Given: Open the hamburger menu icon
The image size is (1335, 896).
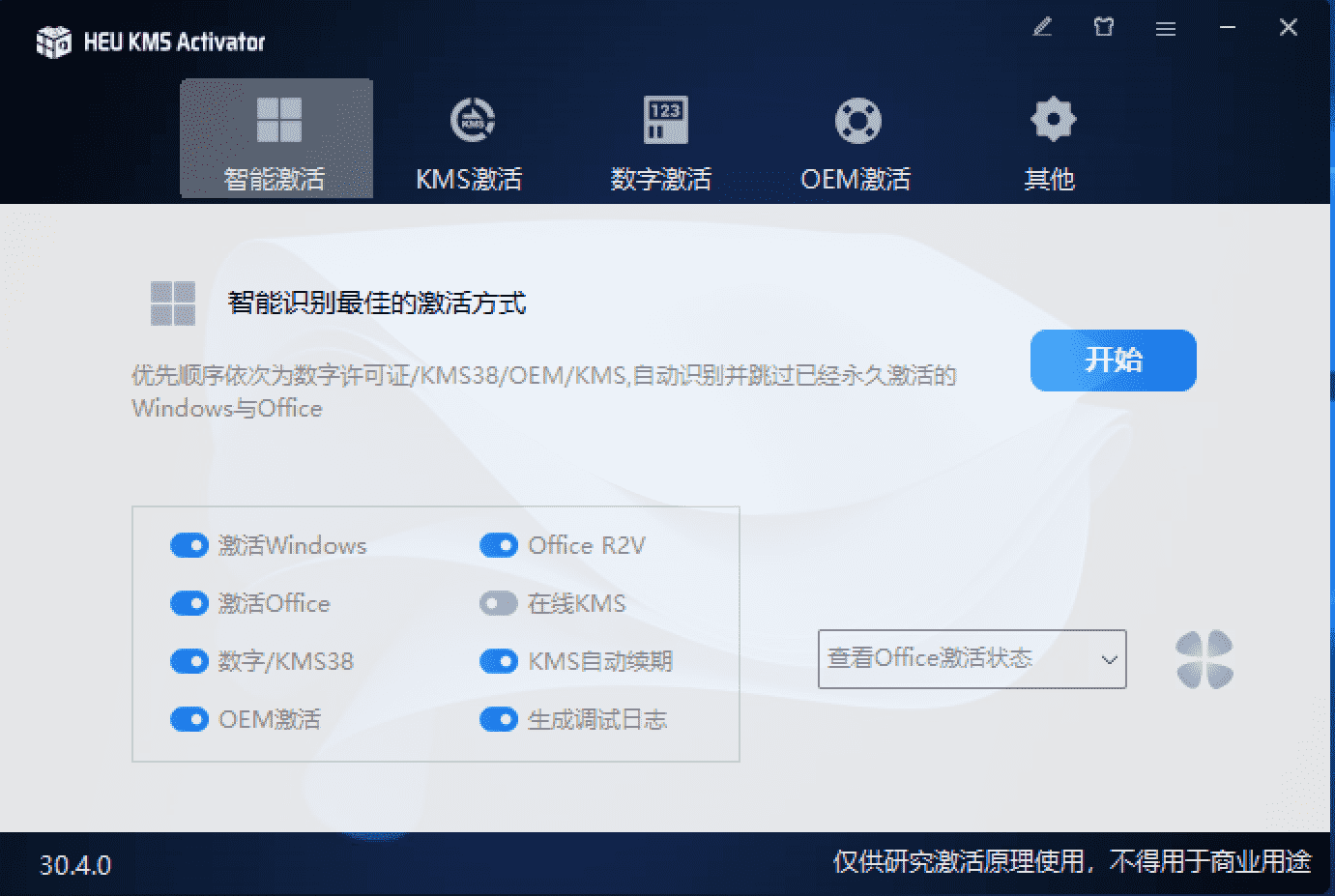Looking at the screenshot, I should (1165, 29).
